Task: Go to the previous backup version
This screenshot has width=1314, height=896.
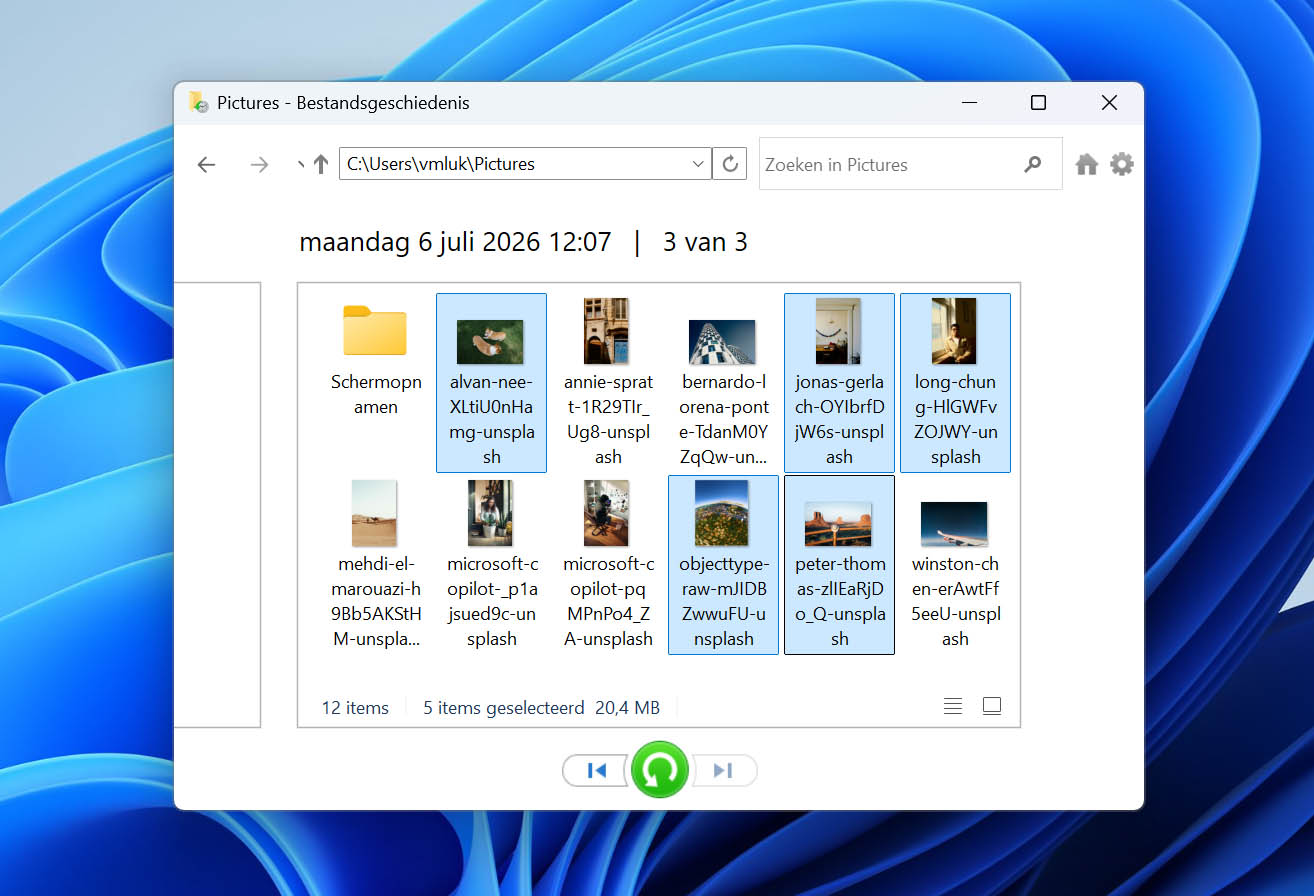Action: coord(597,770)
